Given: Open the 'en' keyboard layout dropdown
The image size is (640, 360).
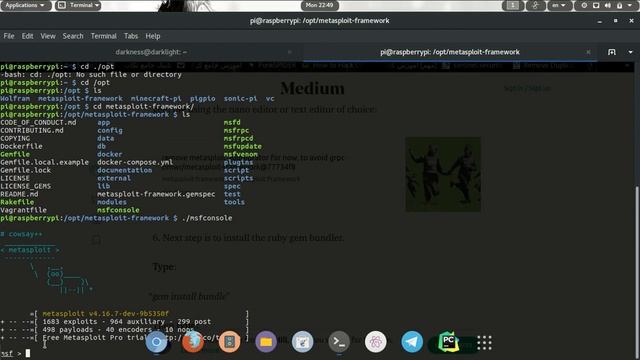Looking at the screenshot, I should pyautogui.click(x=559, y=5).
